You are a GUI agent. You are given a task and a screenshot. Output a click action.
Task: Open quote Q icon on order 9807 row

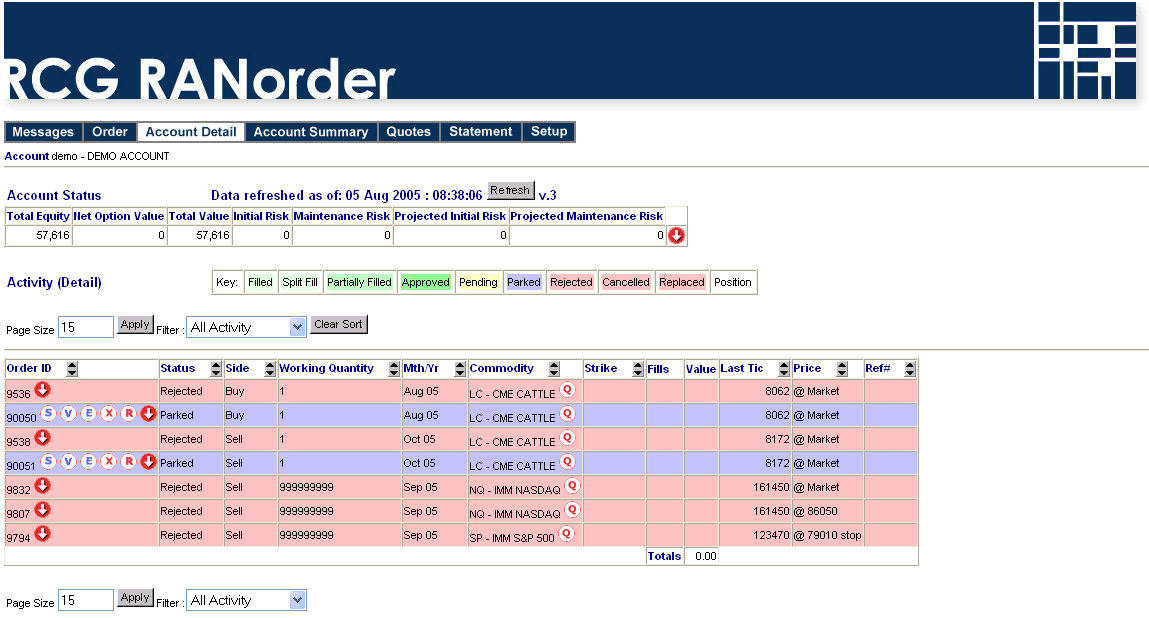572,510
